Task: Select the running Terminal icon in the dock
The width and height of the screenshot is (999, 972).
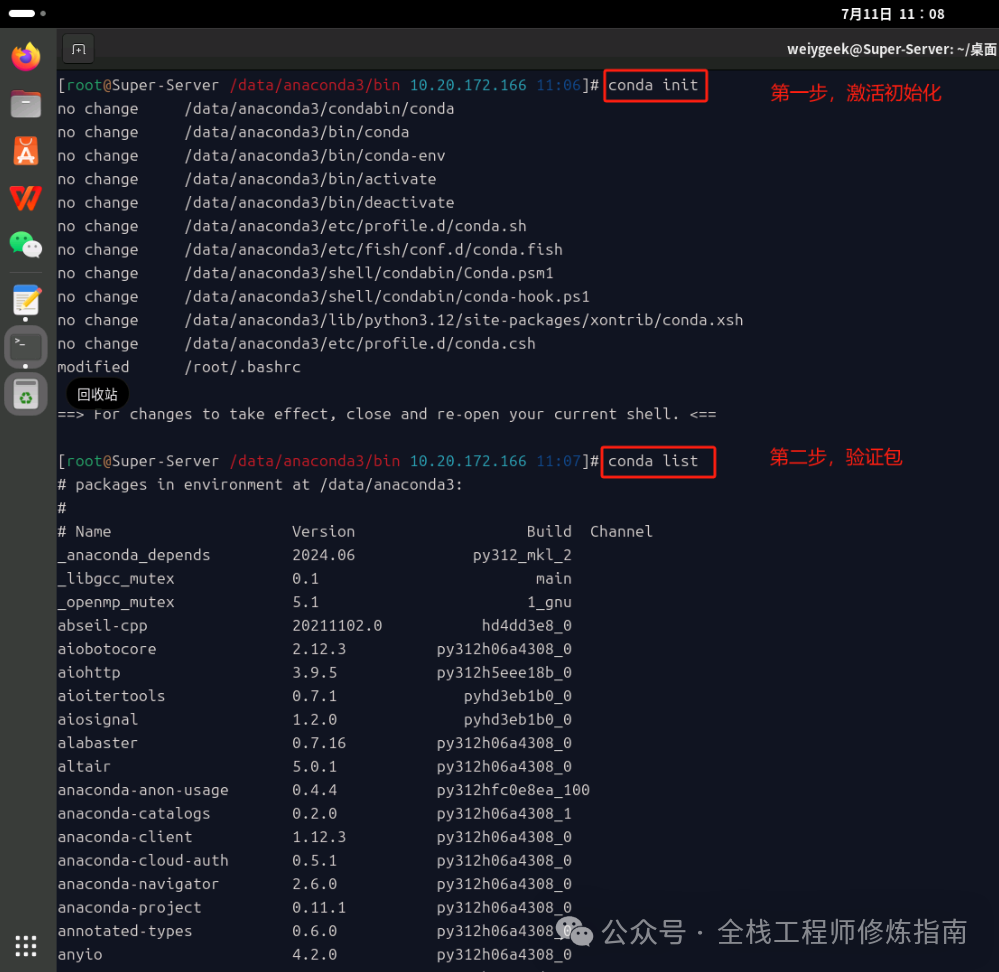Action: pyautogui.click(x=25, y=345)
